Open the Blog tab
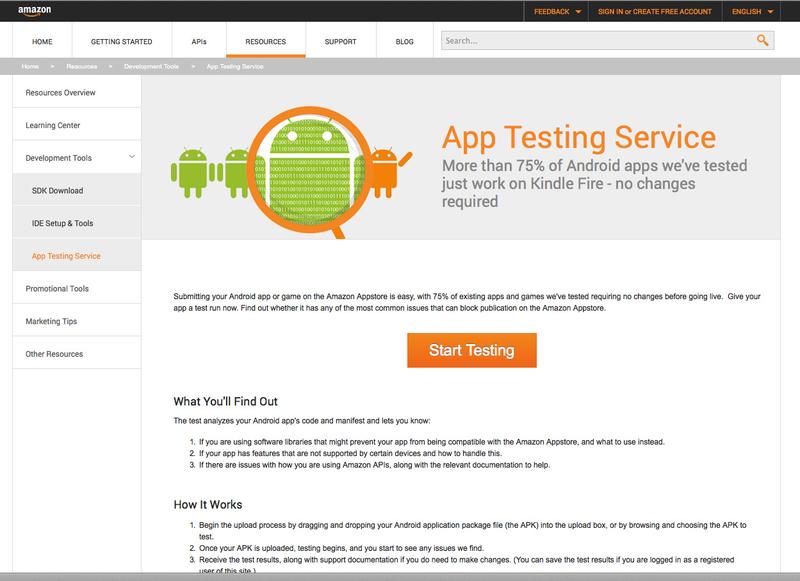The width and height of the screenshot is (800, 581). [405, 41]
